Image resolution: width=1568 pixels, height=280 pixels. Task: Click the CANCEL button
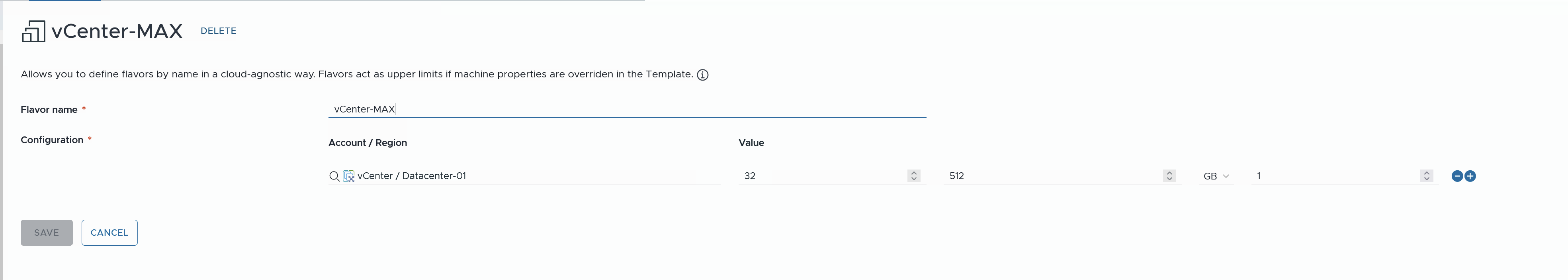tap(109, 233)
